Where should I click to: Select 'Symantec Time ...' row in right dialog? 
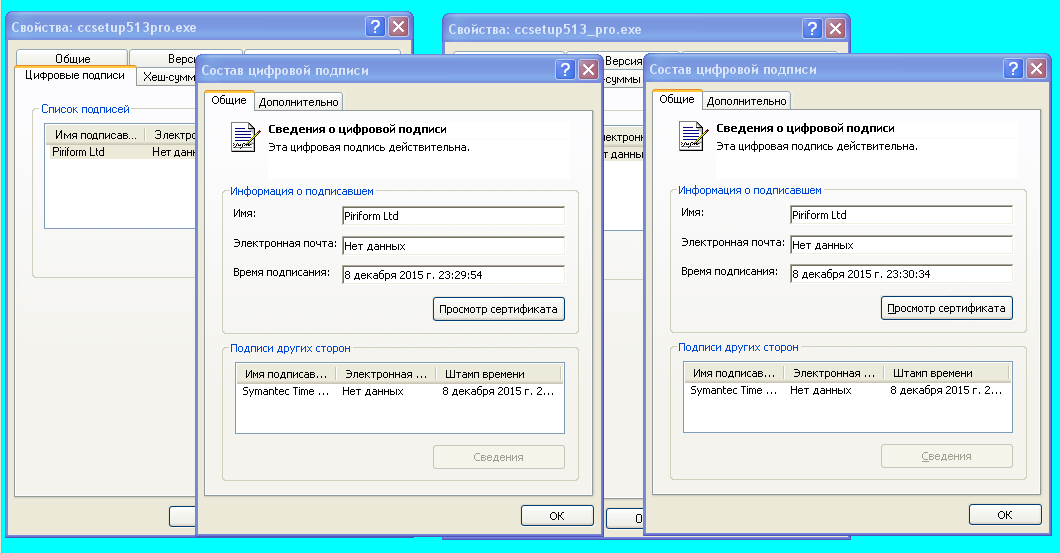pyautogui.click(x=848, y=390)
